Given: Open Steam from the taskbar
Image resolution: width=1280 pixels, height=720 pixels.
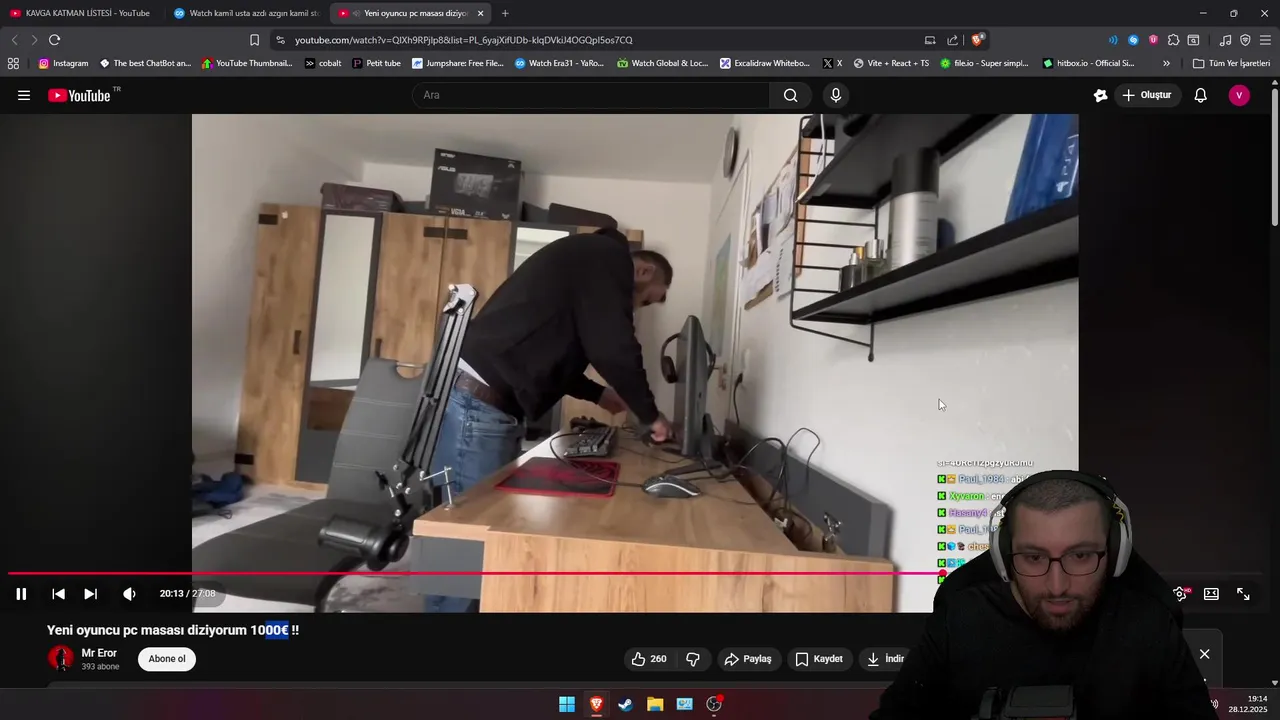Looking at the screenshot, I should pos(625,704).
